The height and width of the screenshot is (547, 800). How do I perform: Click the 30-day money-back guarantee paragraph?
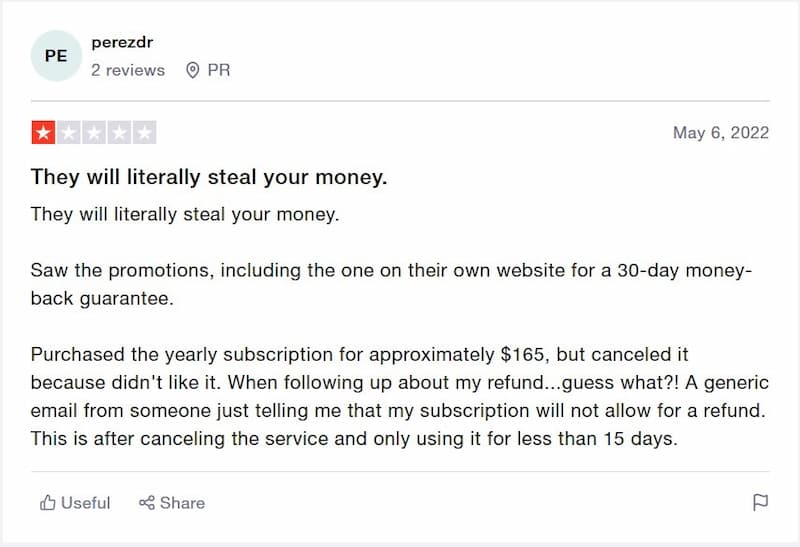pos(391,284)
